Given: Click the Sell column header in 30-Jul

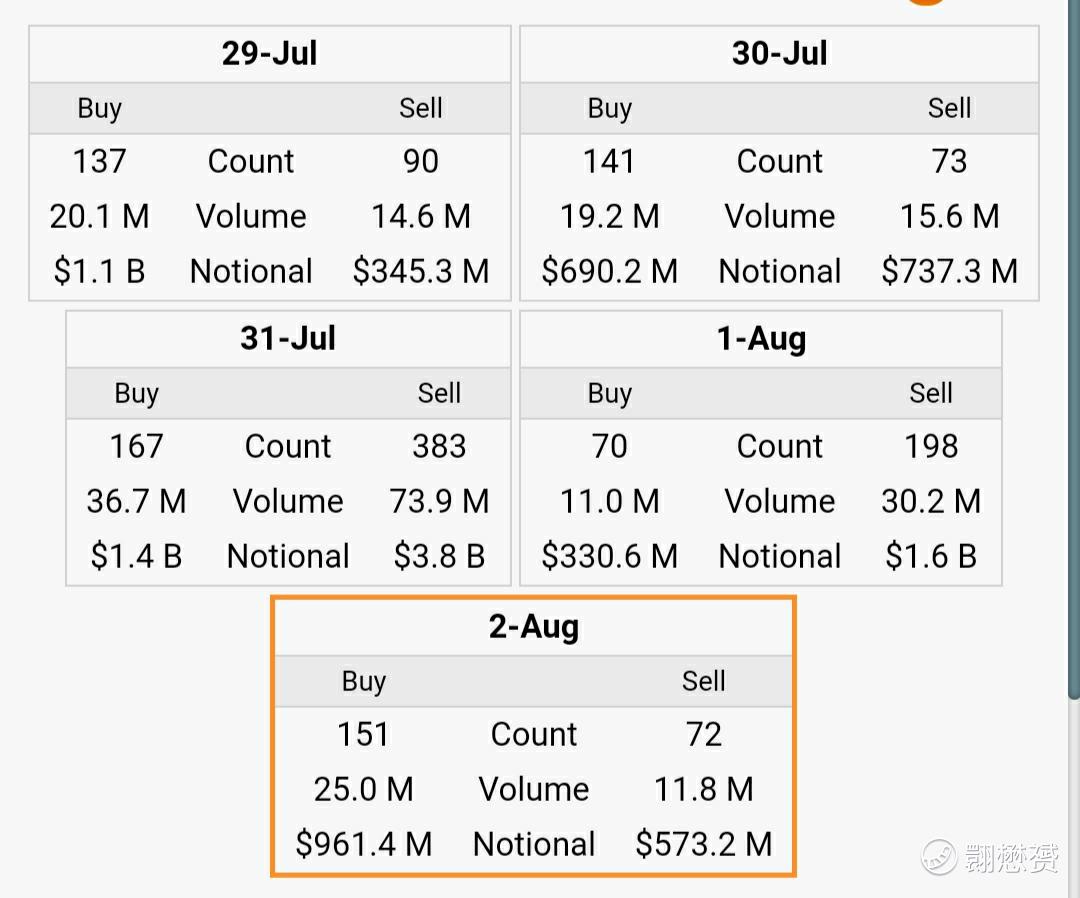Looking at the screenshot, I should (x=949, y=108).
